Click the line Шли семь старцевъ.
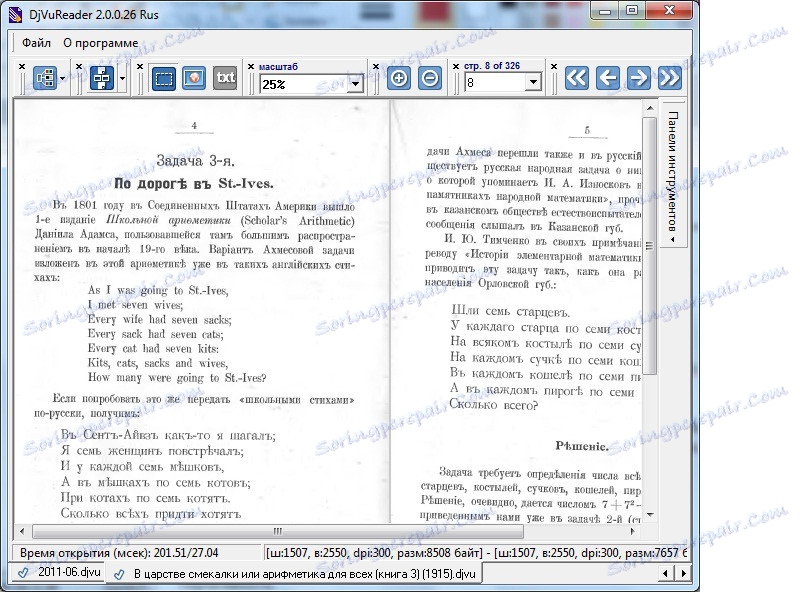This screenshot has height=600, width=800. point(511,311)
